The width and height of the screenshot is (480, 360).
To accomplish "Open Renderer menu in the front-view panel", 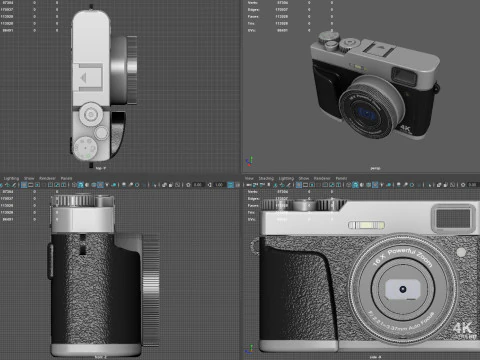I will tap(322, 178).
